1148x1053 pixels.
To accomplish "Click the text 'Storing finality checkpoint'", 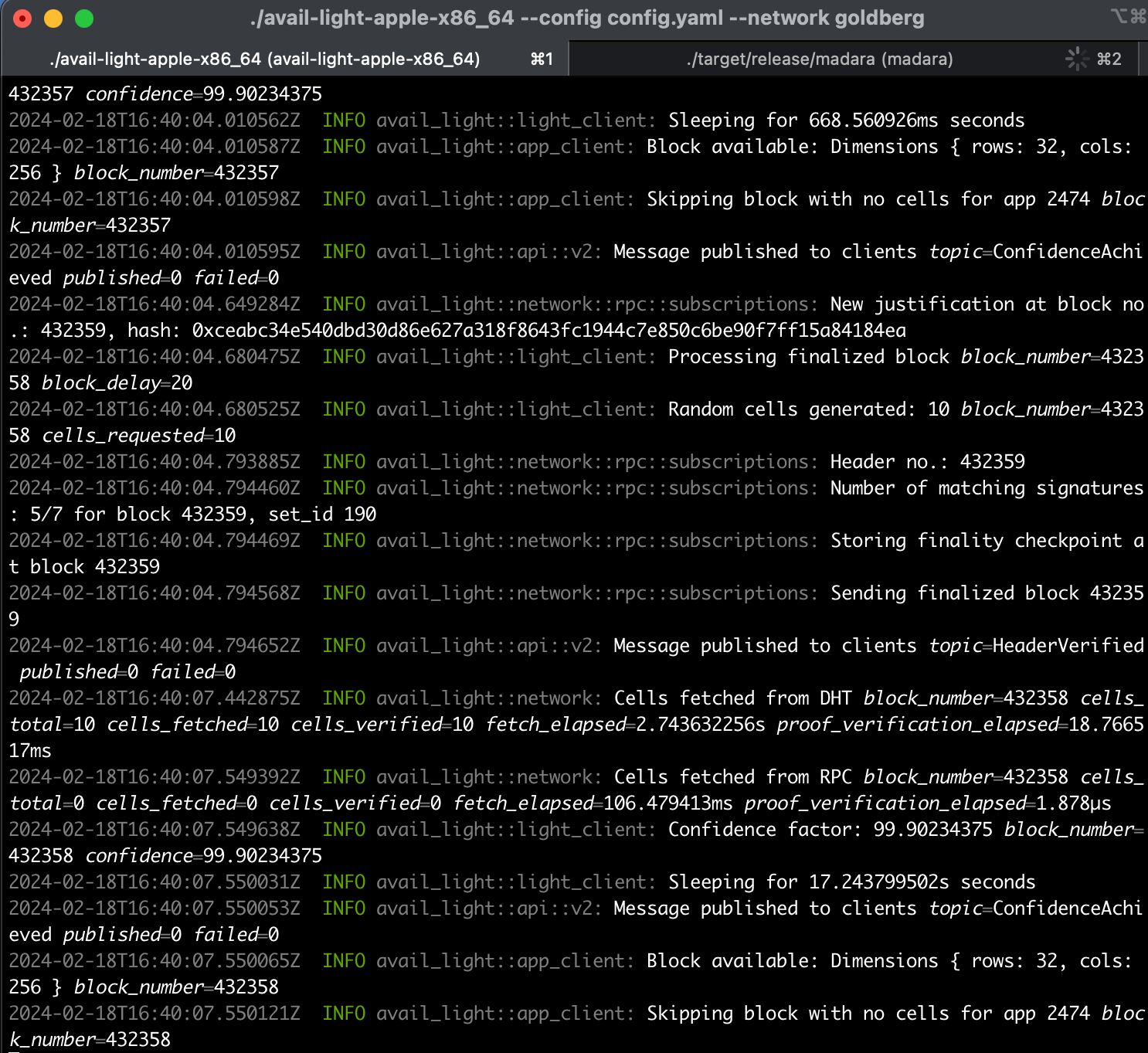I will coord(976,541).
